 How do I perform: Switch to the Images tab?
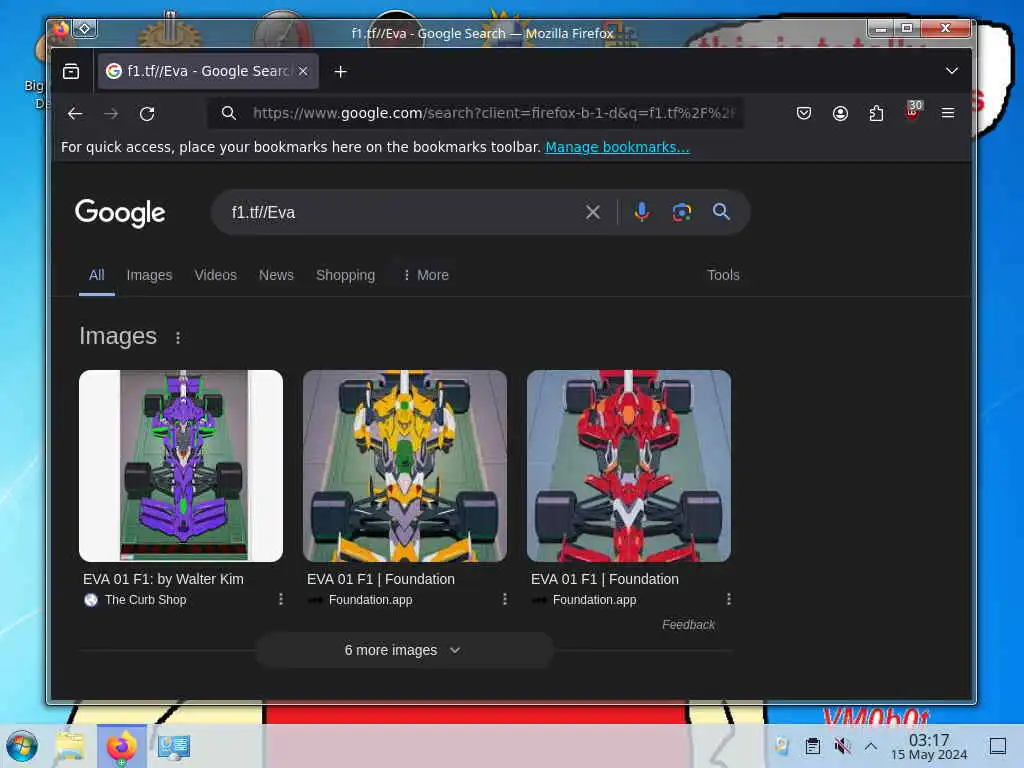click(150, 276)
